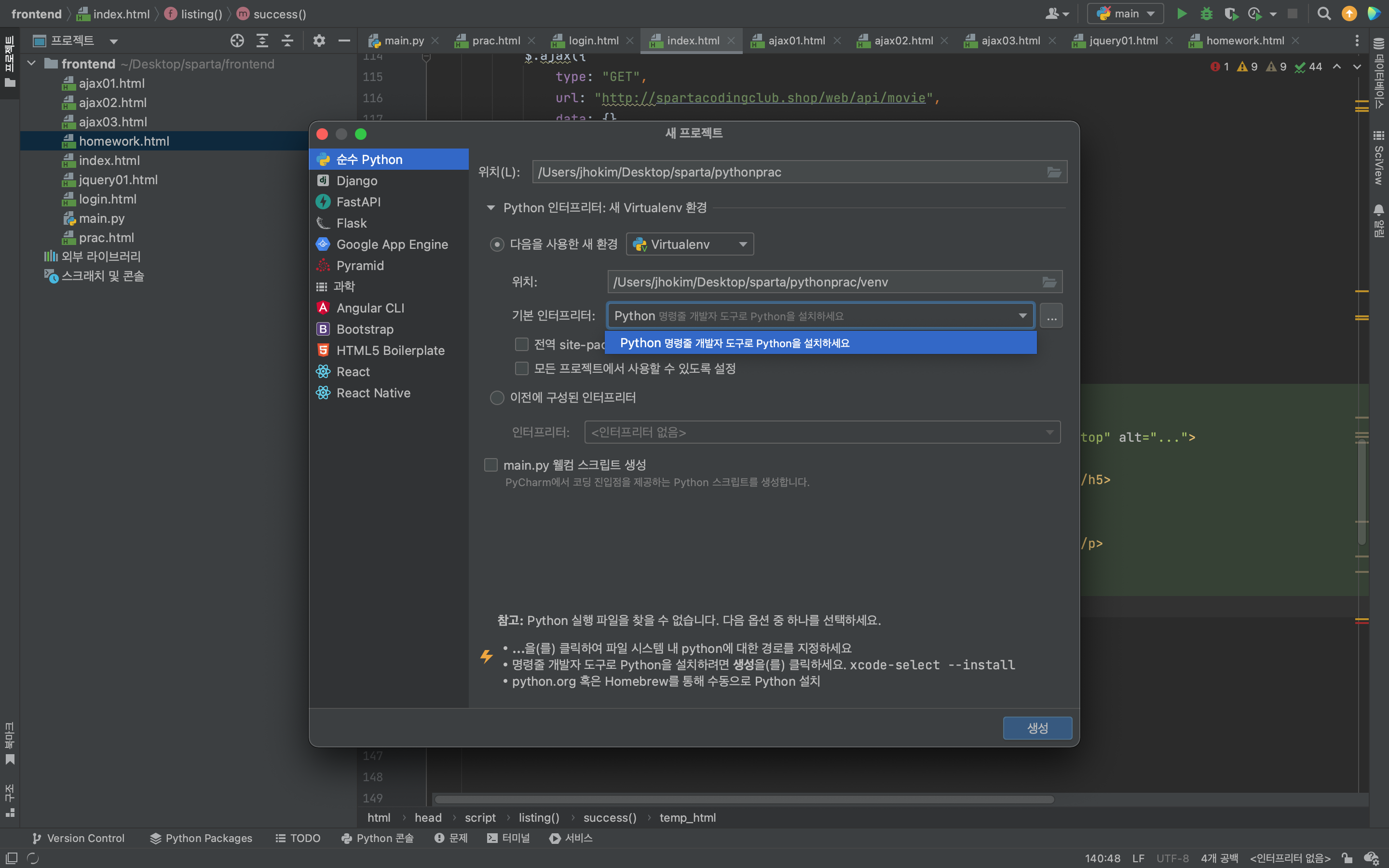Open the Structure side panel
The height and width of the screenshot is (868, 1389).
(10, 801)
